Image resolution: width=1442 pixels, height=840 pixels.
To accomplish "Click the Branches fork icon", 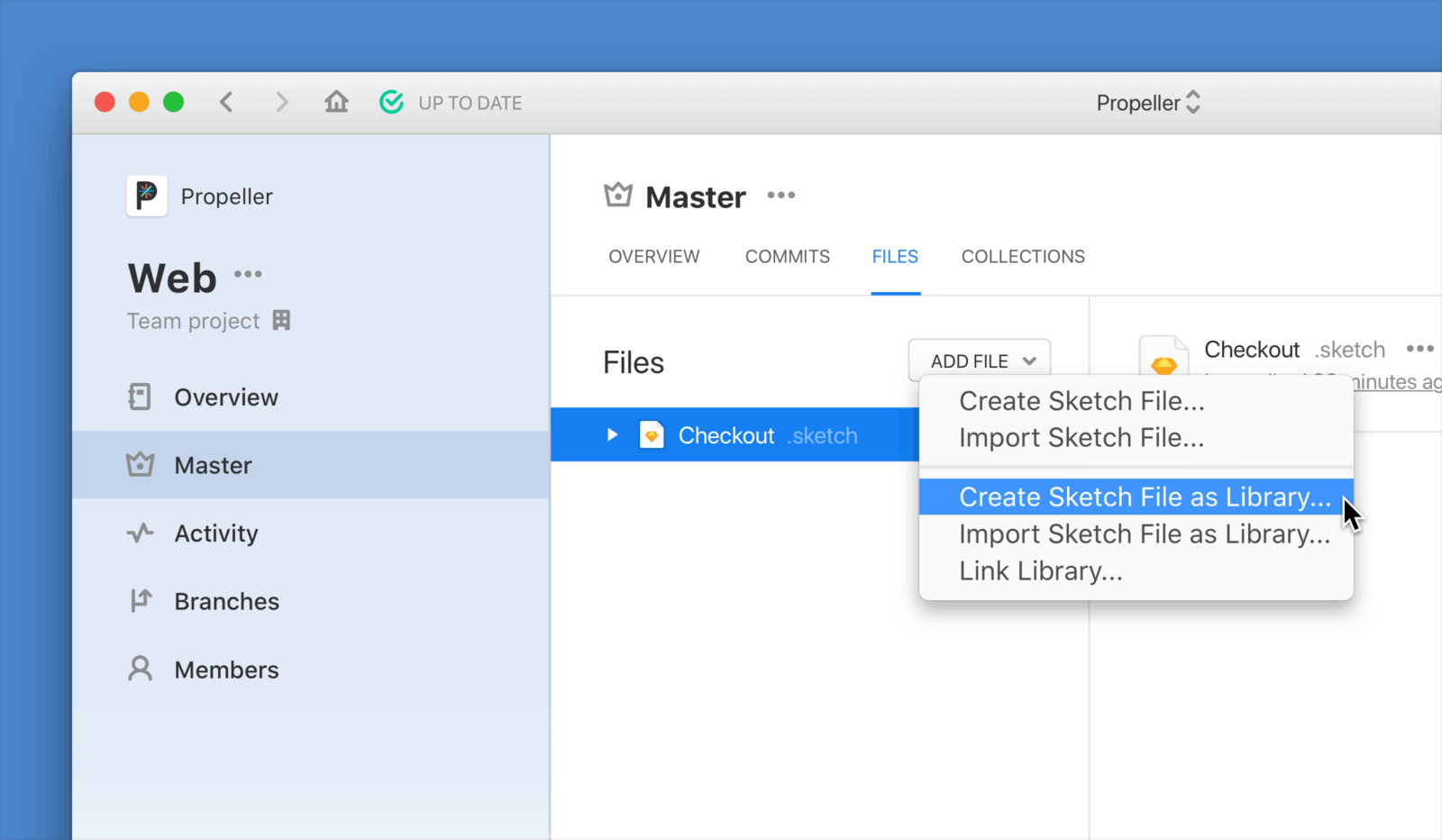I will click(x=141, y=600).
